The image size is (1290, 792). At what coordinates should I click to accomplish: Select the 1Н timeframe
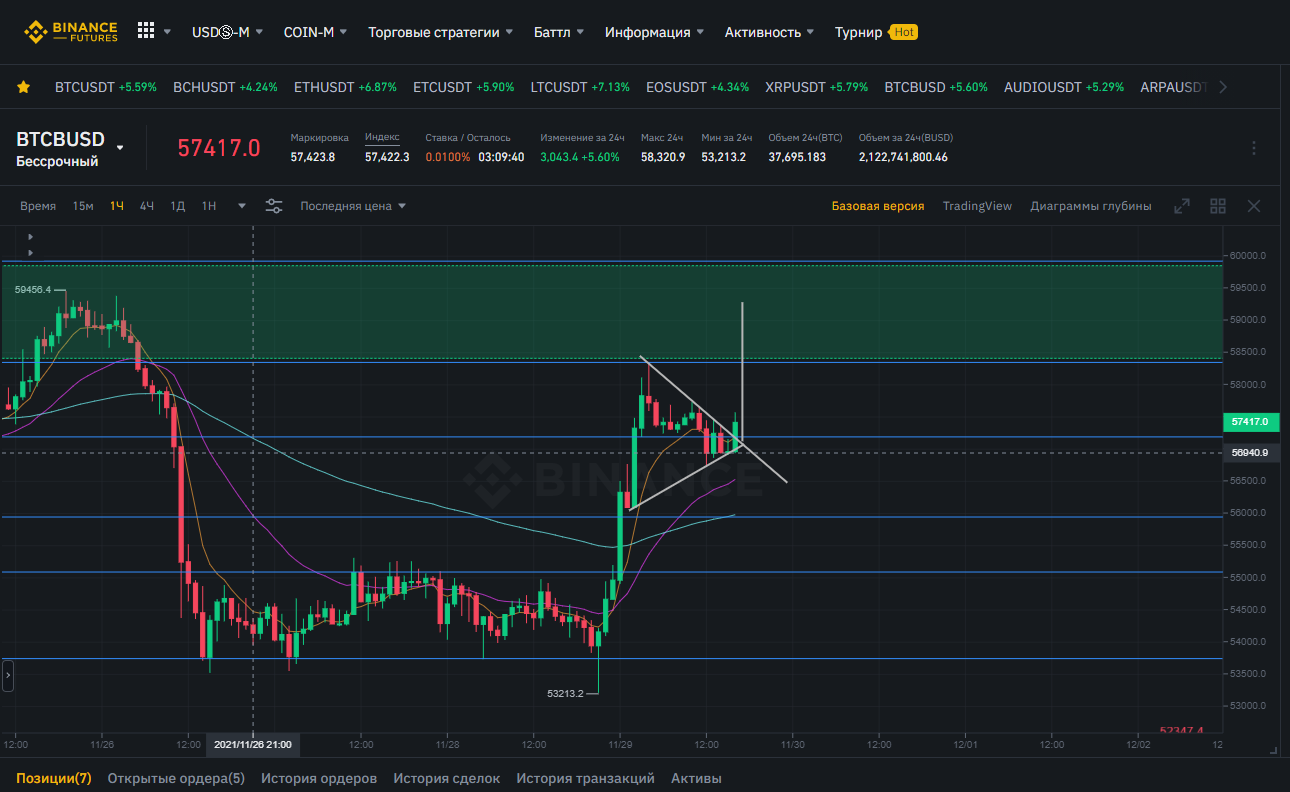[209, 206]
